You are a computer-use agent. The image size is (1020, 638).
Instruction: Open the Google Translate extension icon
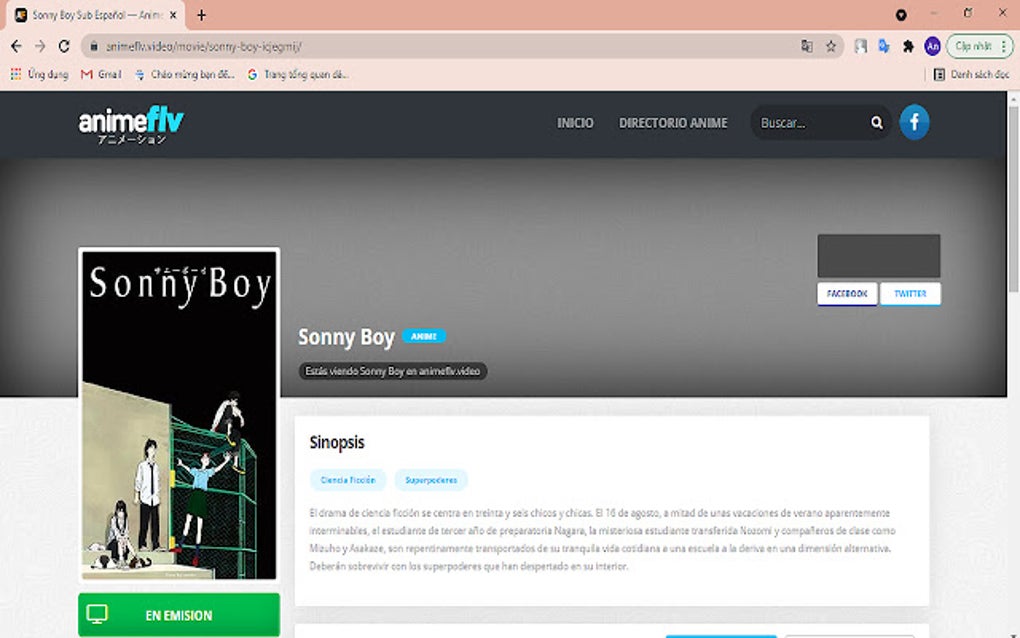pos(883,46)
